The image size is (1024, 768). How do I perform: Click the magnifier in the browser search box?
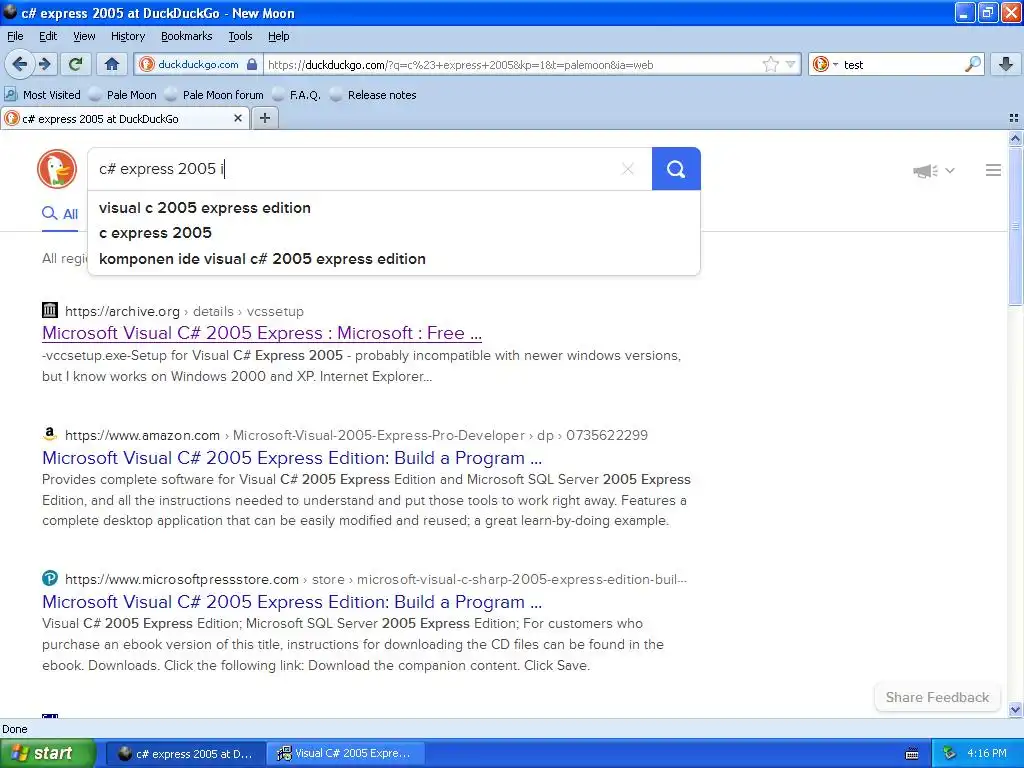pyautogui.click(x=972, y=64)
